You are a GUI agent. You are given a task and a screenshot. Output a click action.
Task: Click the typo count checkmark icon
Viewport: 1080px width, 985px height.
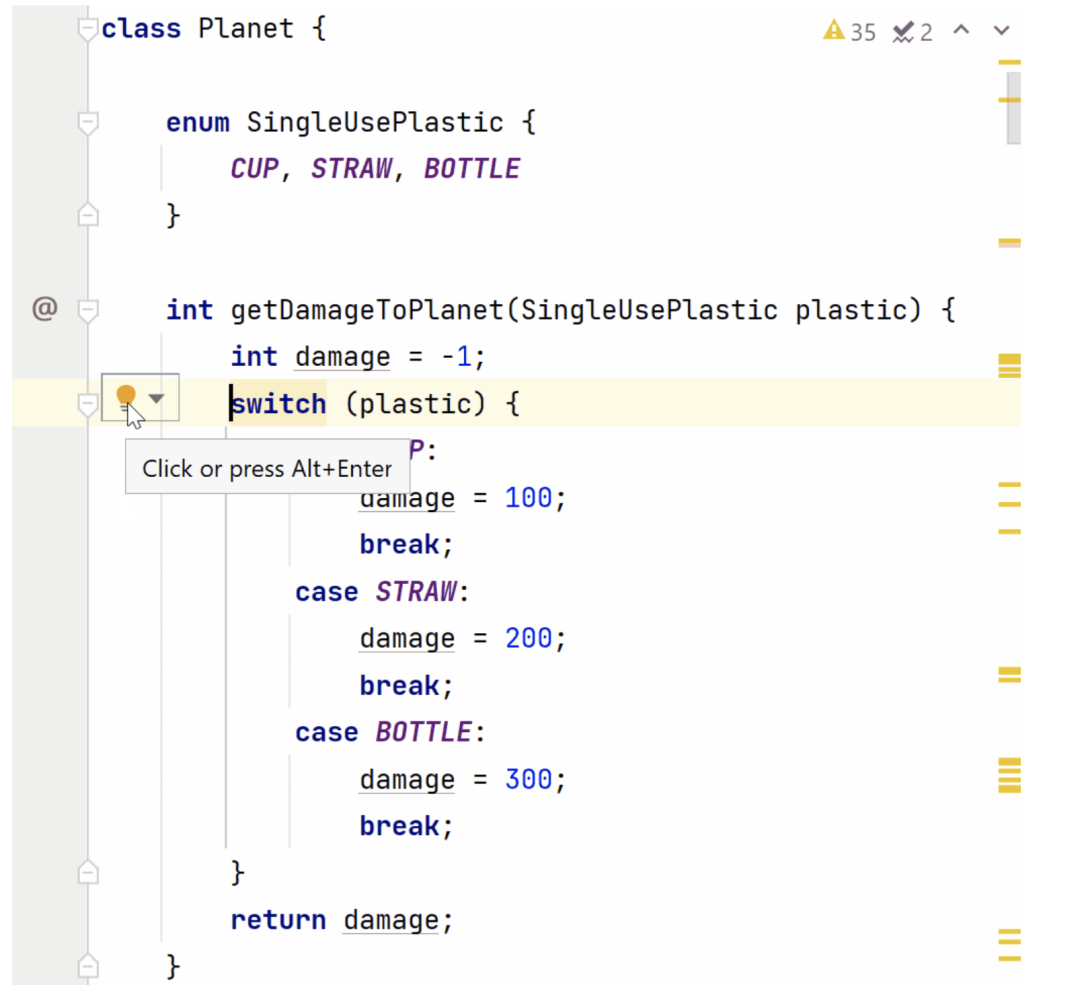pos(903,32)
